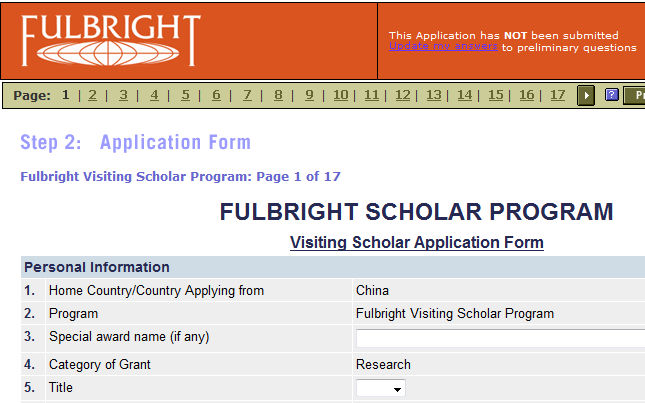Open page 6 of the application
Viewport: 645px width, 403px height.
(216, 95)
